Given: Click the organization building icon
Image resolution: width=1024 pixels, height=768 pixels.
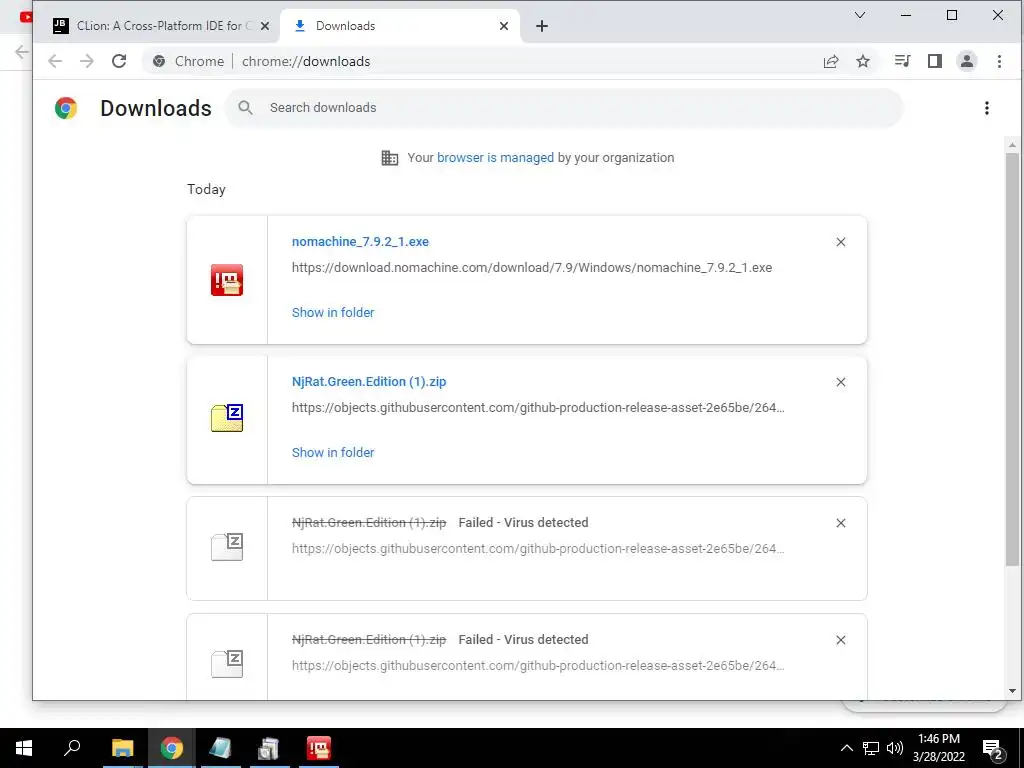Looking at the screenshot, I should click(390, 158).
